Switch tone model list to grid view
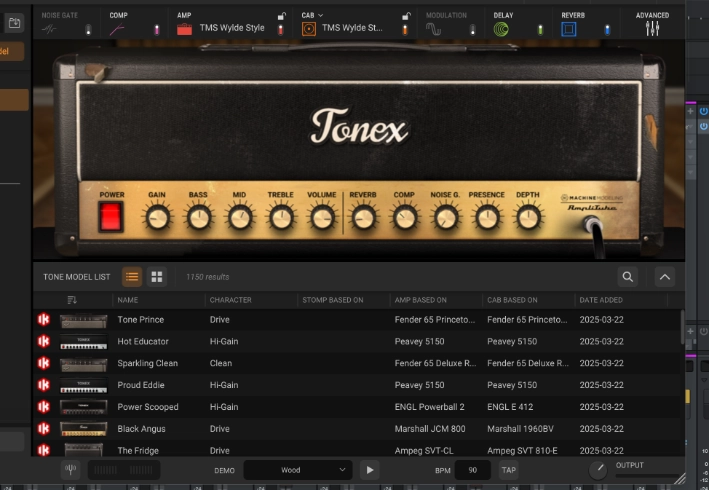Screen dimensions: 709x490 157,277
